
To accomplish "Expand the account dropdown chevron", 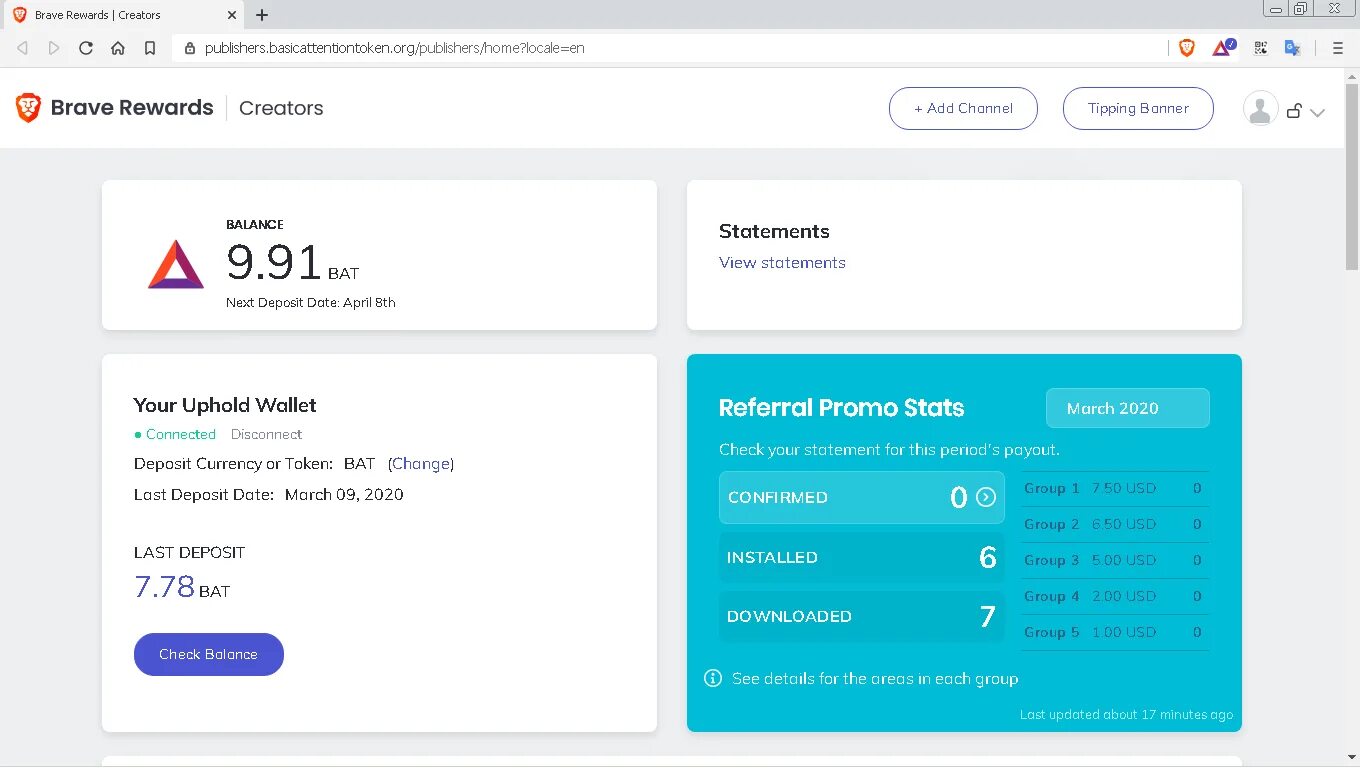I will coord(1317,113).
